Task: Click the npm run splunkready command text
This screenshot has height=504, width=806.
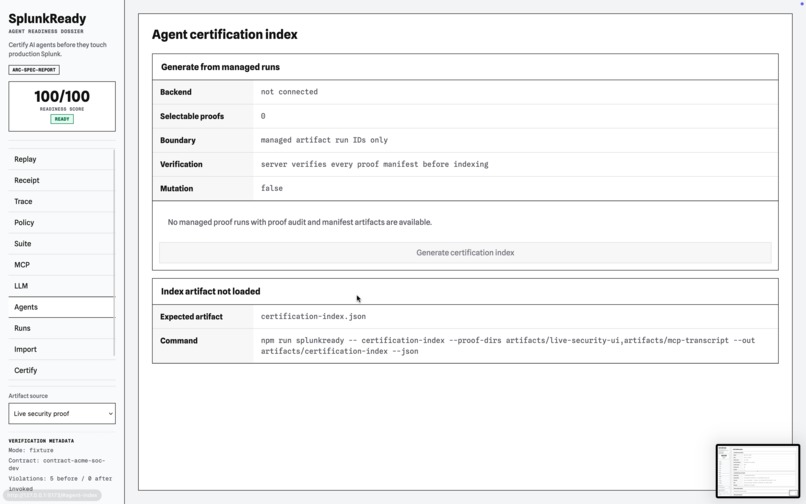Action: (x=508, y=346)
